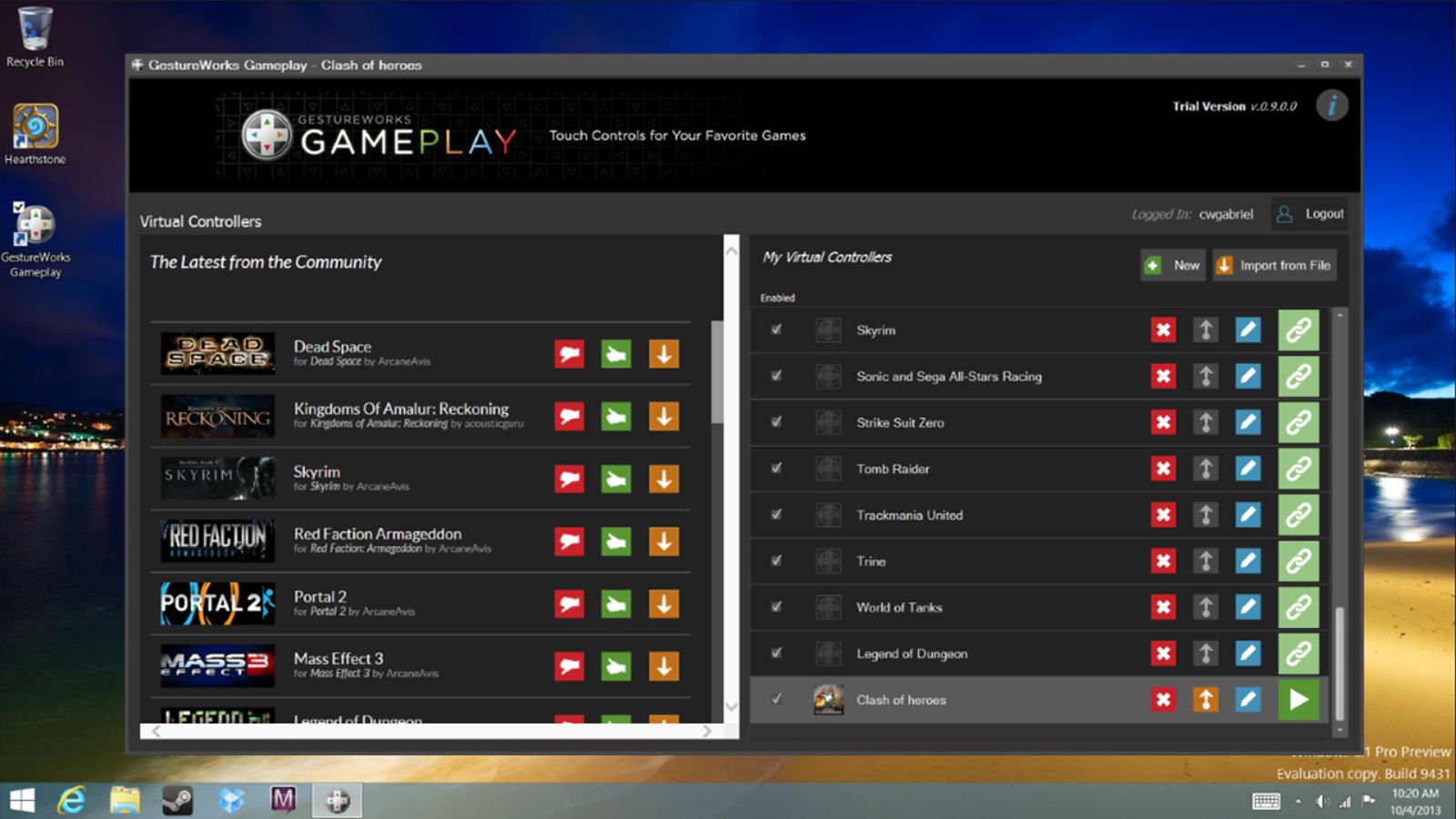Log out of the cwgabriel account
The image size is (1456, 819).
[x=1310, y=214]
